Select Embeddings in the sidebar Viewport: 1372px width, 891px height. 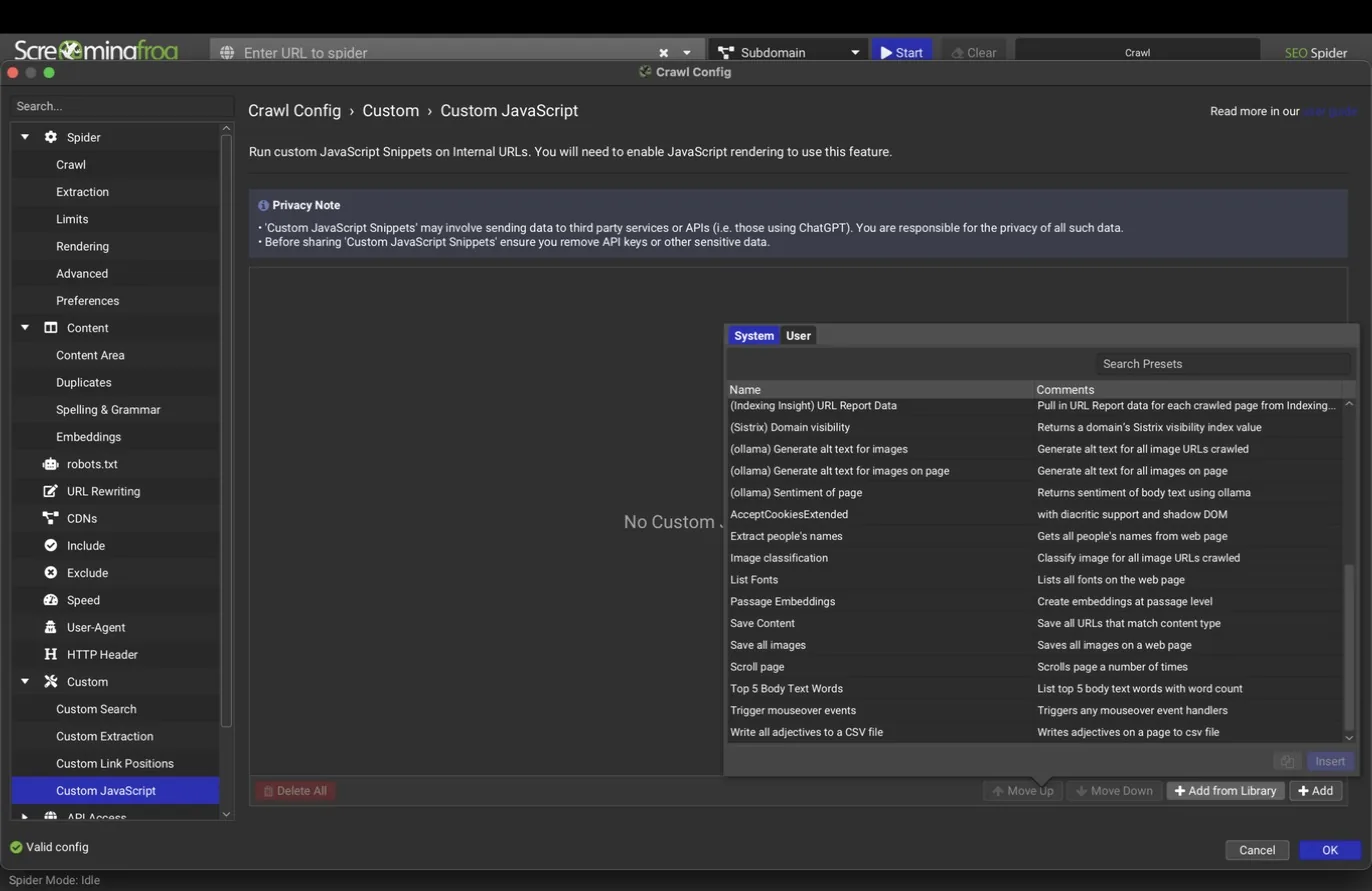click(x=88, y=437)
